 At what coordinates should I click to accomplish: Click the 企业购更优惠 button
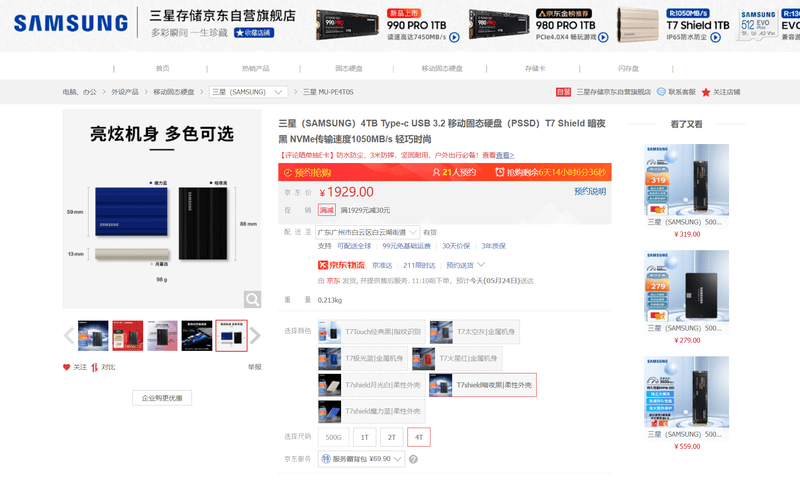[x=162, y=398]
